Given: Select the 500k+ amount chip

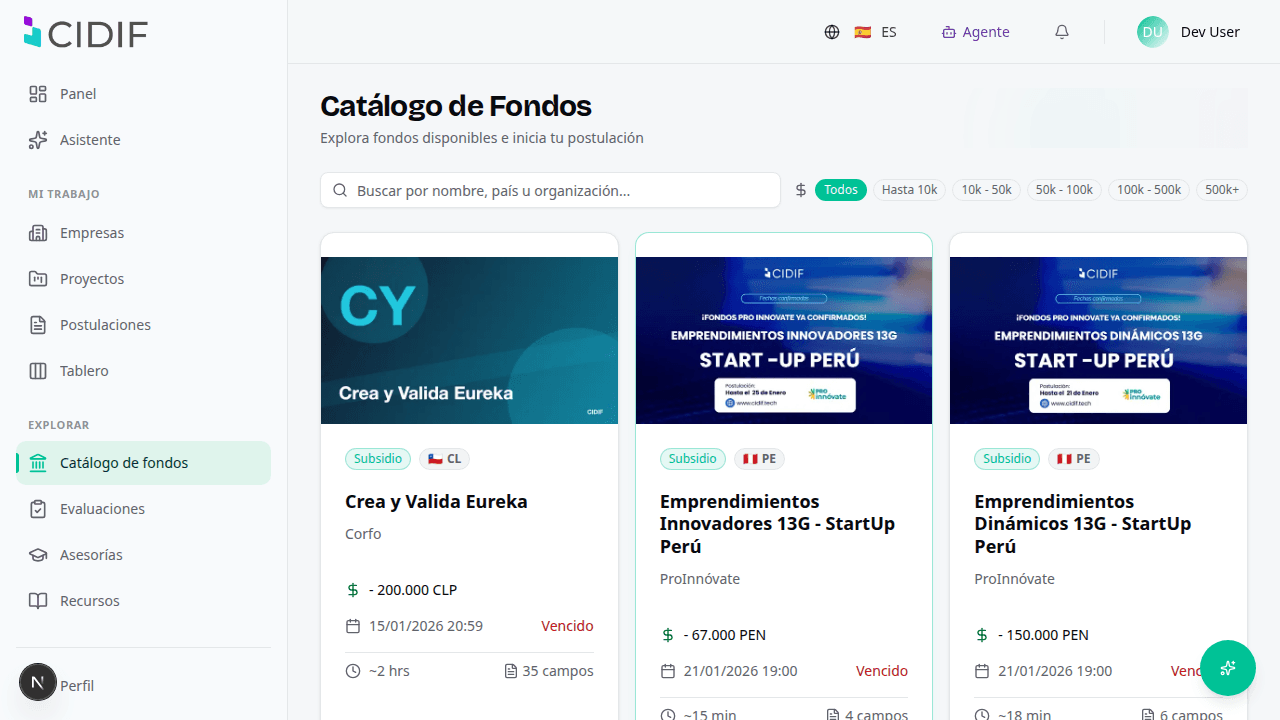Looking at the screenshot, I should (x=1222, y=190).
